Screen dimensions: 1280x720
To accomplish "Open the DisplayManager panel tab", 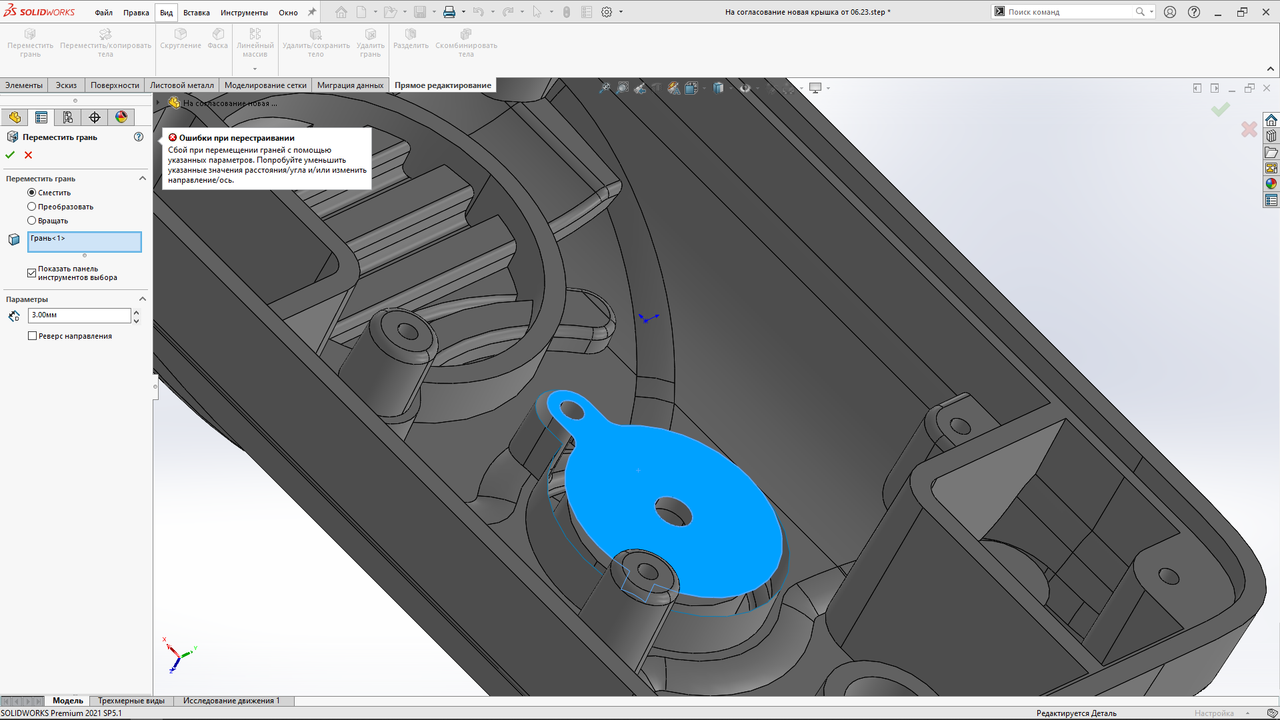I will 121,117.
